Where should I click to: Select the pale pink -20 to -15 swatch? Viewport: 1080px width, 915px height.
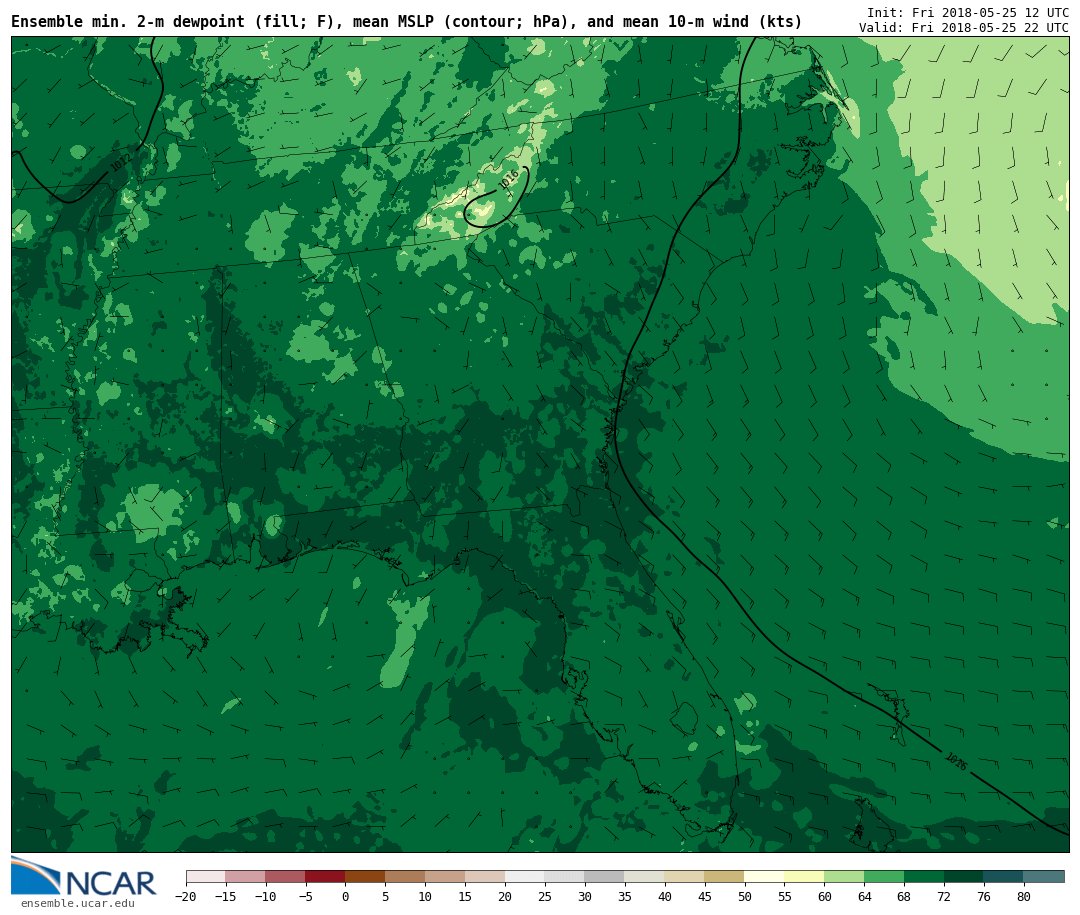tap(205, 876)
